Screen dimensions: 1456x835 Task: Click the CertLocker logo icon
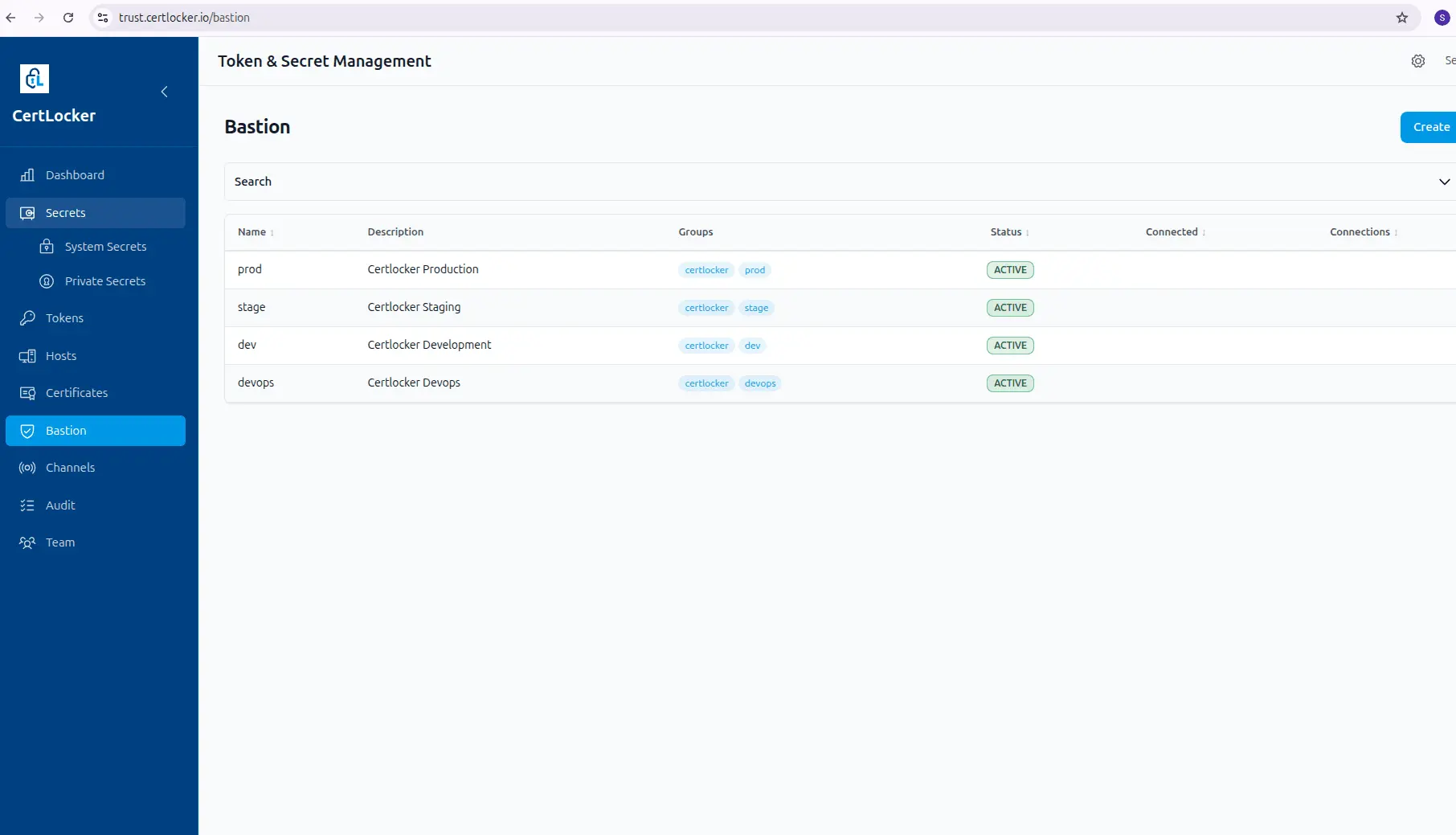tap(34, 79)
